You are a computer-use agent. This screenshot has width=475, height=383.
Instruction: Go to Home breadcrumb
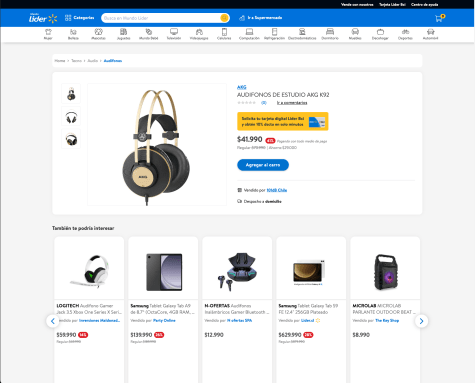tap(60, 61)
